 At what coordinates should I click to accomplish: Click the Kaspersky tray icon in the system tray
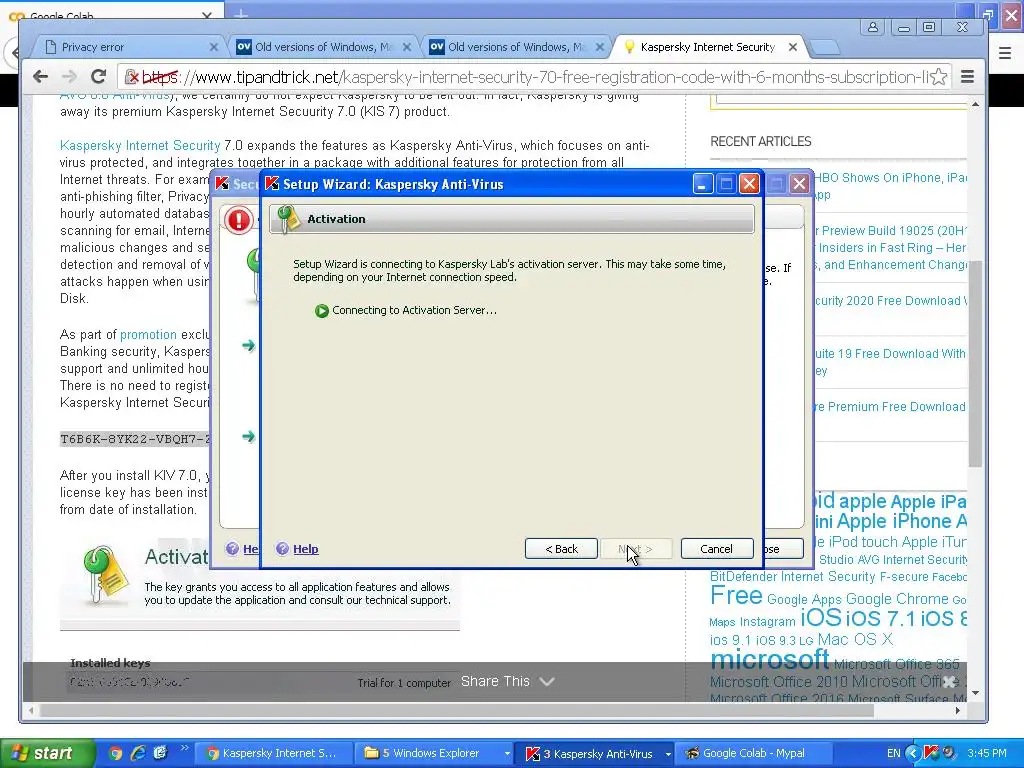[x=931, y=753]
